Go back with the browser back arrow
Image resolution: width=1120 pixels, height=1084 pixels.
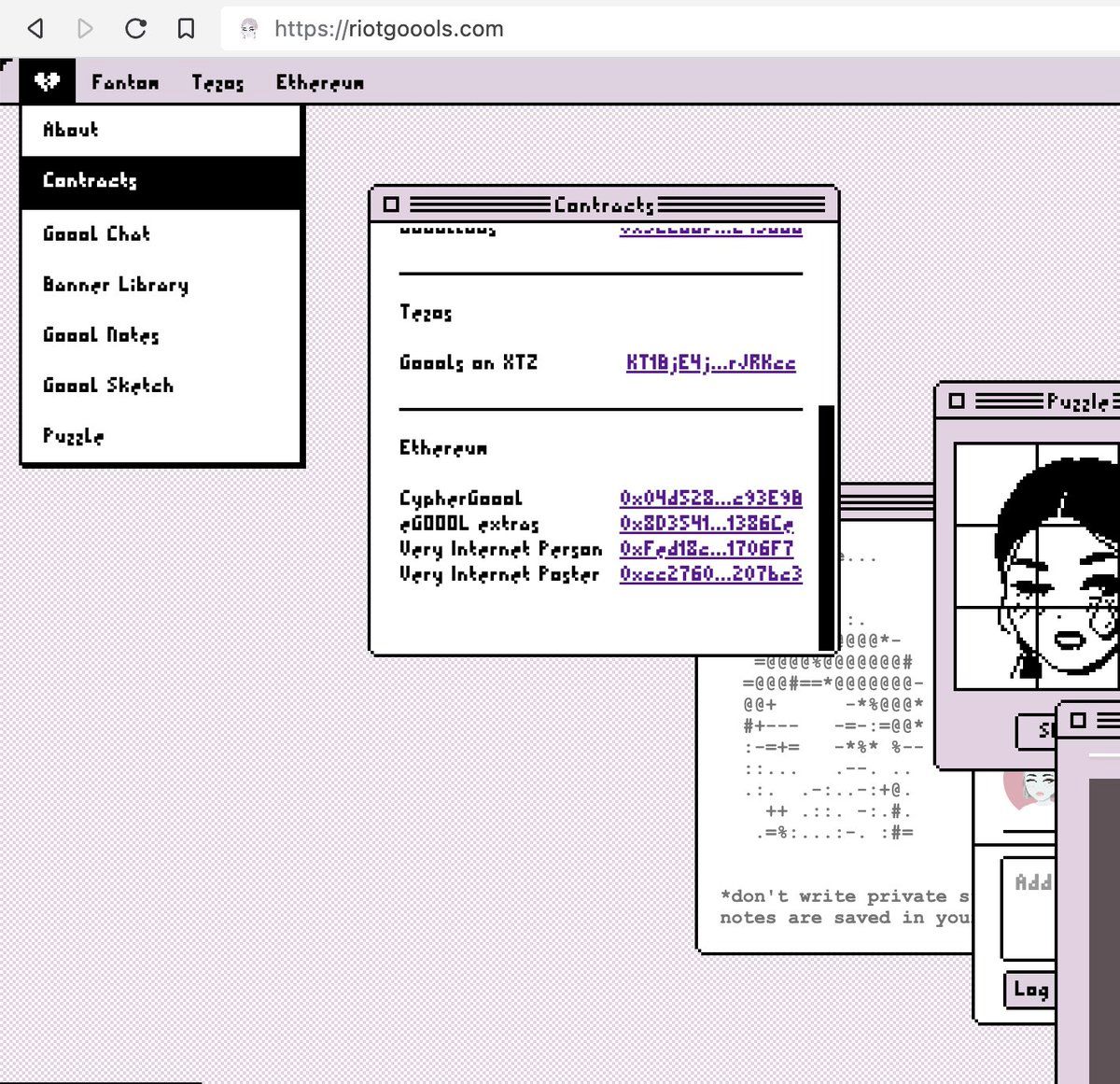[x=35, y=29]
